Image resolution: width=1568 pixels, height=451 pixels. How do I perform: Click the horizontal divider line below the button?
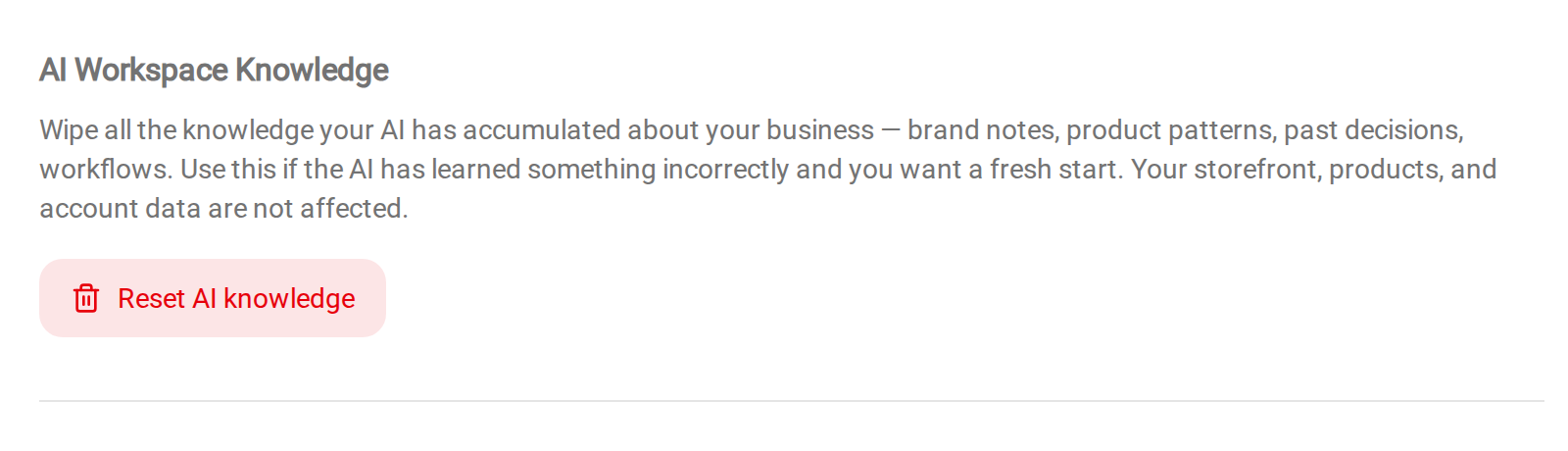pyautogui.click(x=792, y=401)
